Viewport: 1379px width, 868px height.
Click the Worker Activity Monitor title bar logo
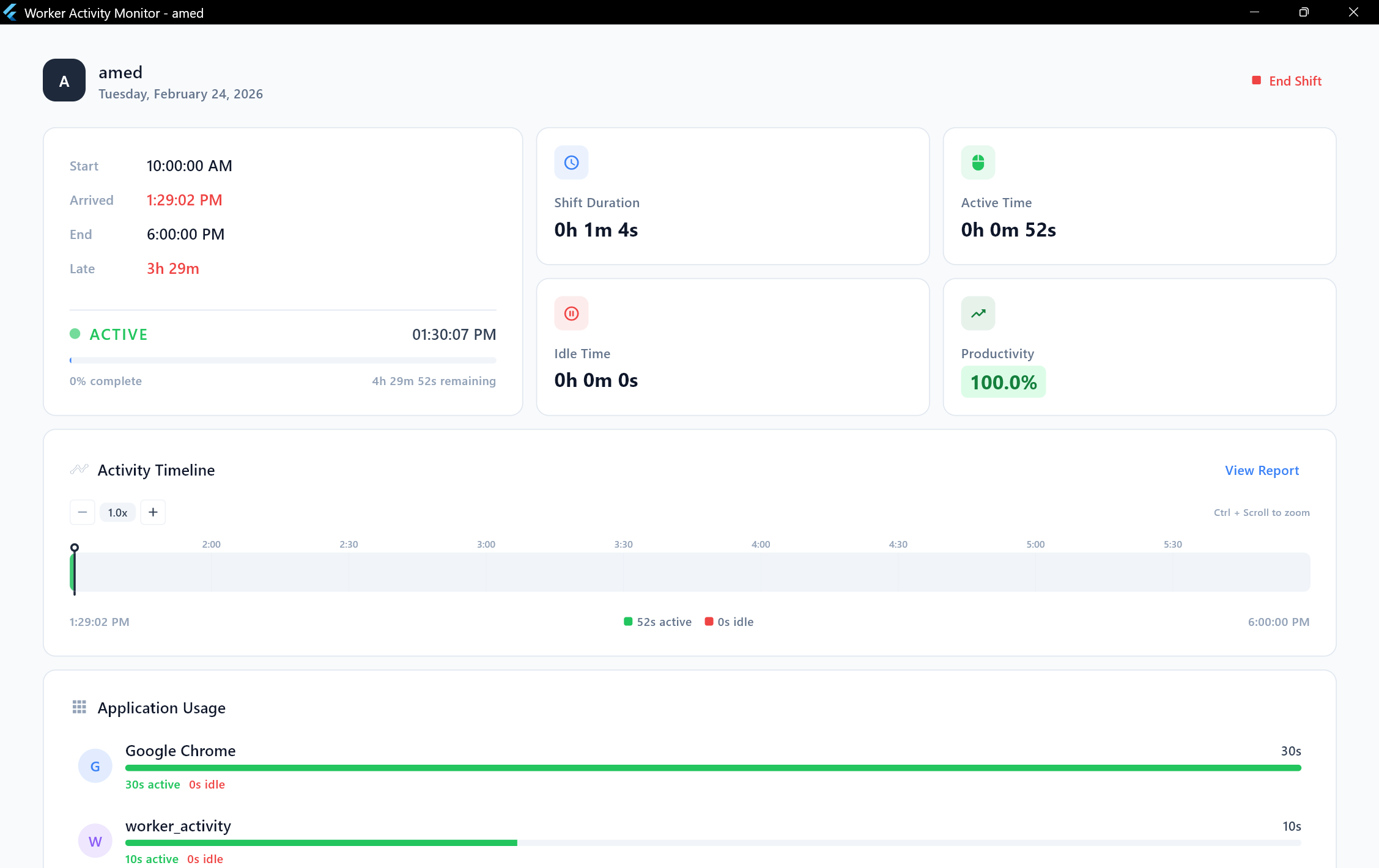click(10, 12)
